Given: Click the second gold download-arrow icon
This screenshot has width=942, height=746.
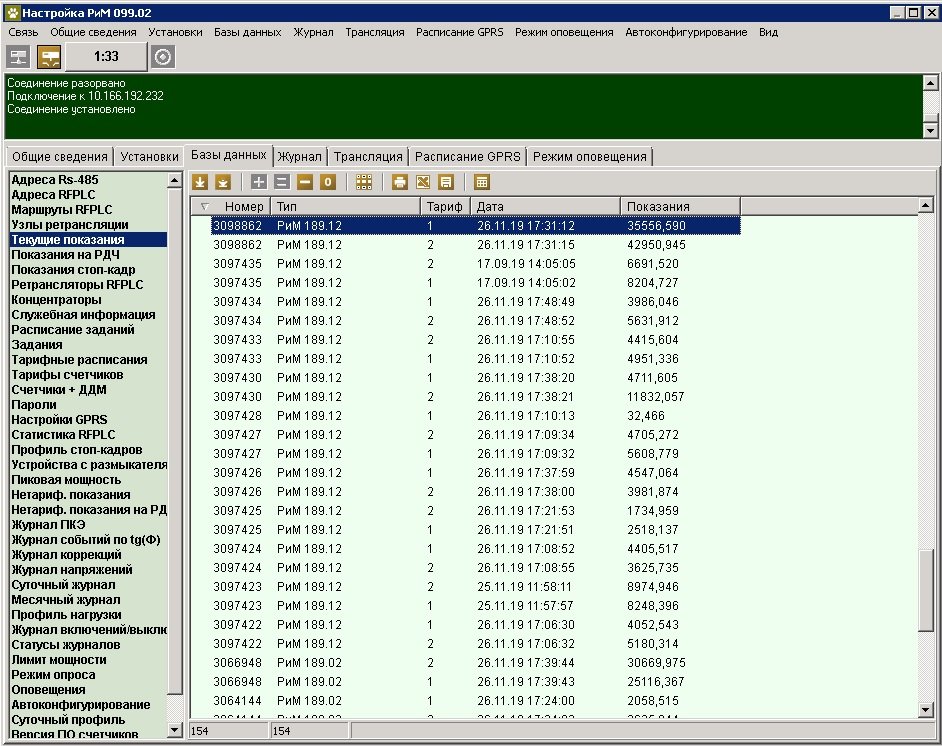Looking at the screenshot, I should point(223,182).
